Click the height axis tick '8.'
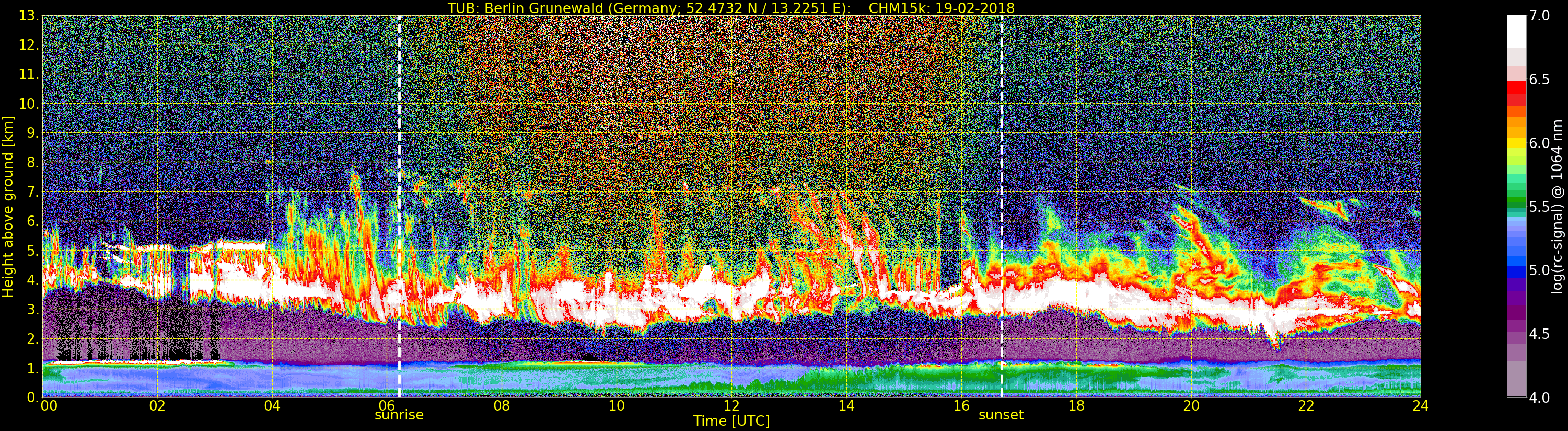The height and width of the screenshot is (431, 1568). point(32,163)
